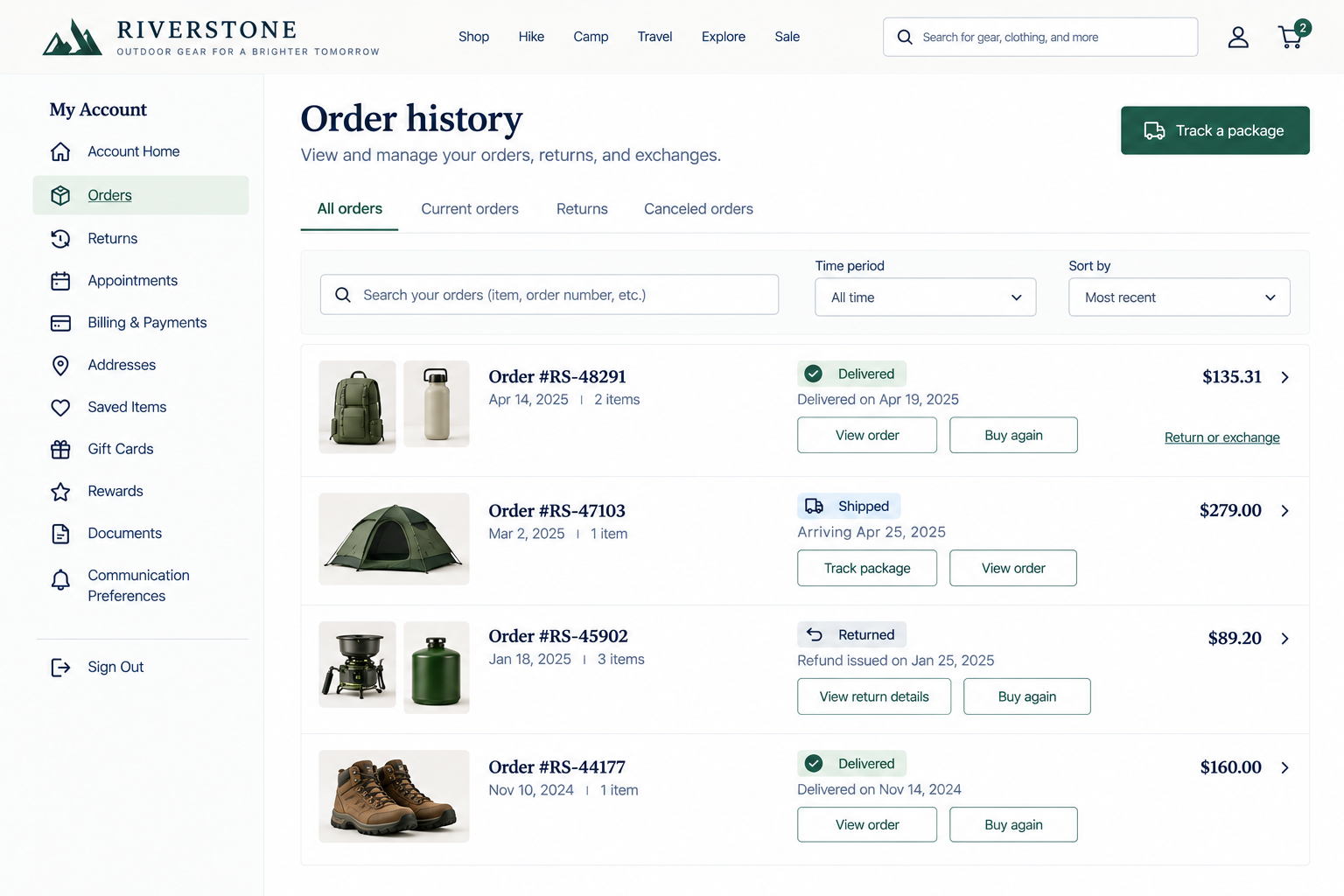1344x896 pixels.
Task: Click the Billing & Payments card icon
Action: click(60, 323)
